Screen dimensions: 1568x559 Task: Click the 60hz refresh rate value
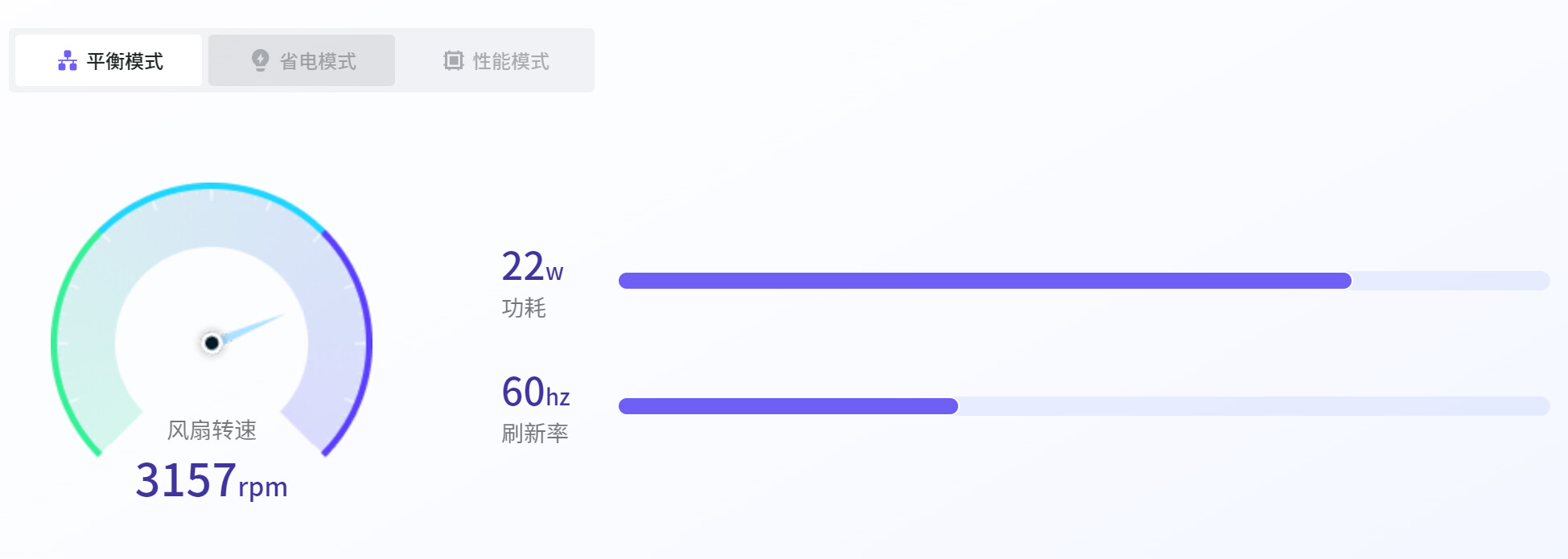pyautogui.click(x=535, y=393)
